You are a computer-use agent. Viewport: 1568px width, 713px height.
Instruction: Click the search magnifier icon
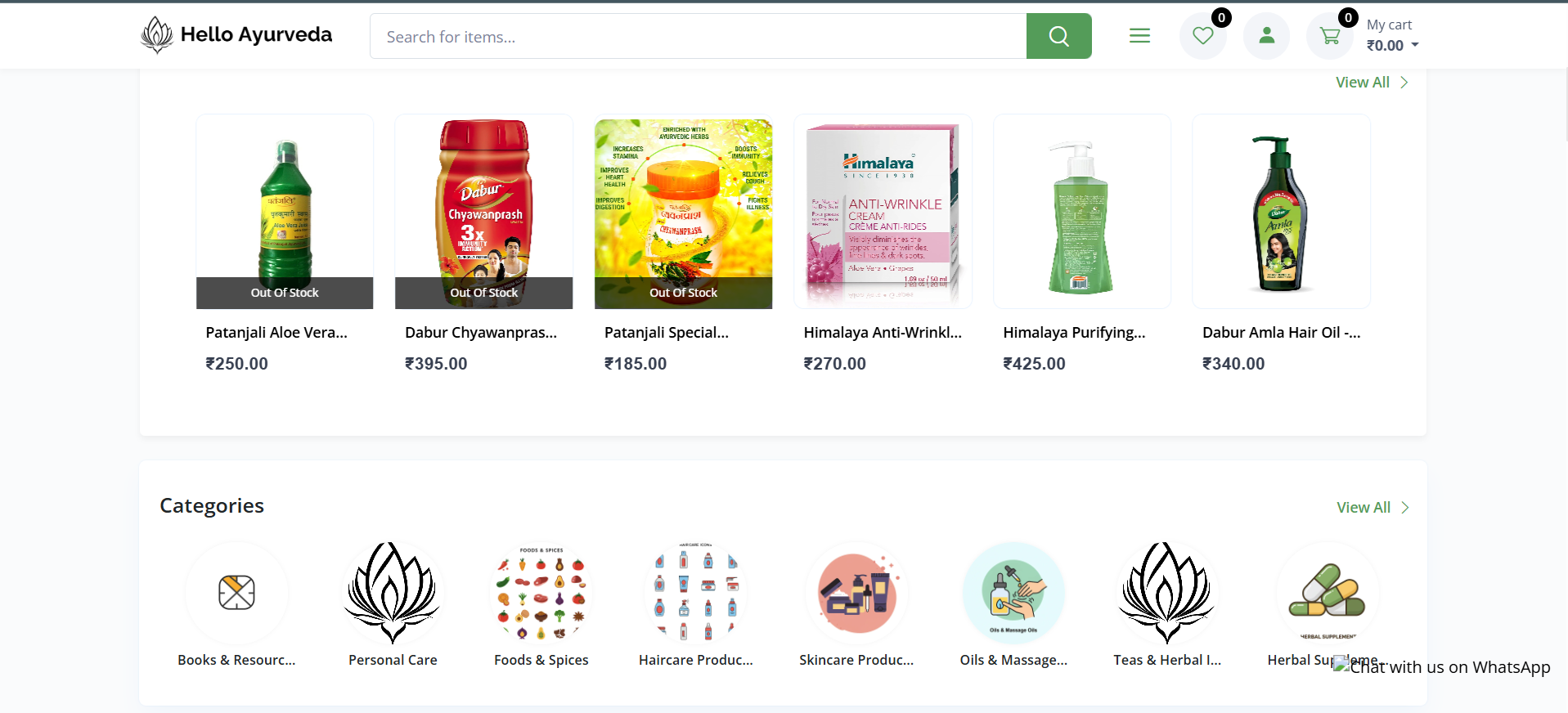1058,36
